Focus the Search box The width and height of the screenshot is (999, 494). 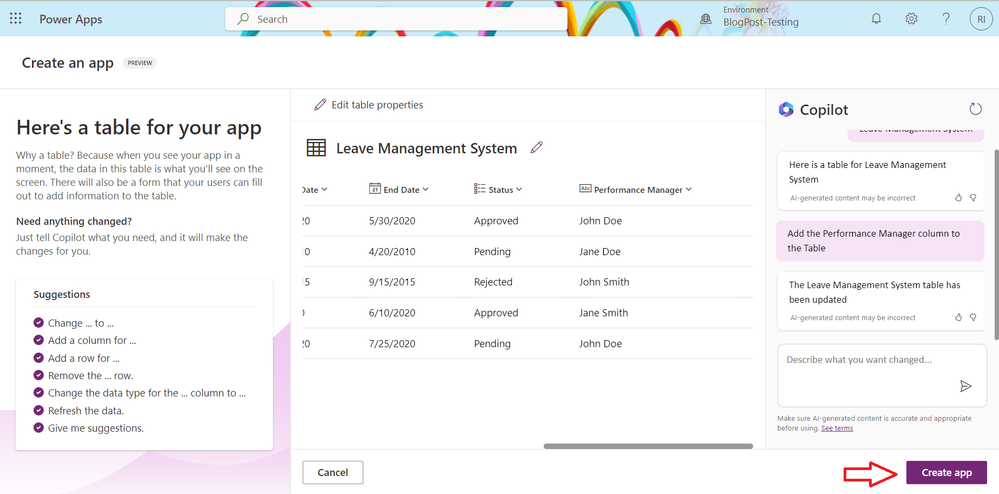tap(396, 19)
